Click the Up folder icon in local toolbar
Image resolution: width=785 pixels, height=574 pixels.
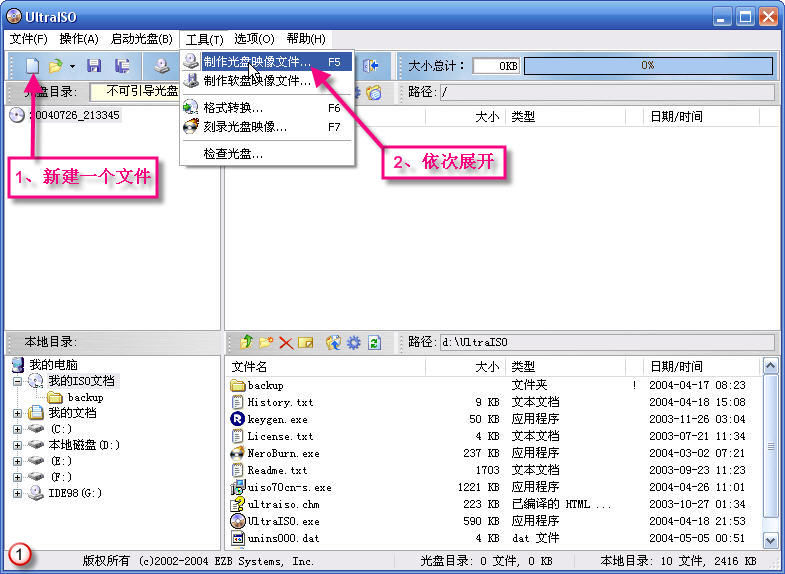[x=246, y=342]
